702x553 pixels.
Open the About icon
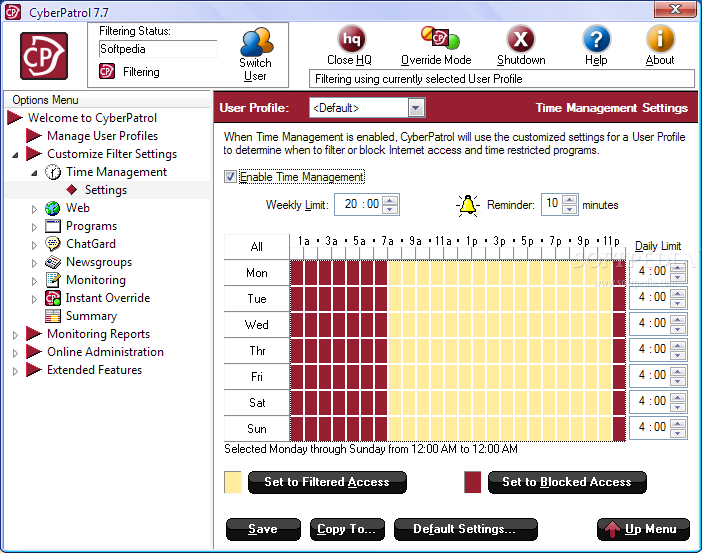660,39
